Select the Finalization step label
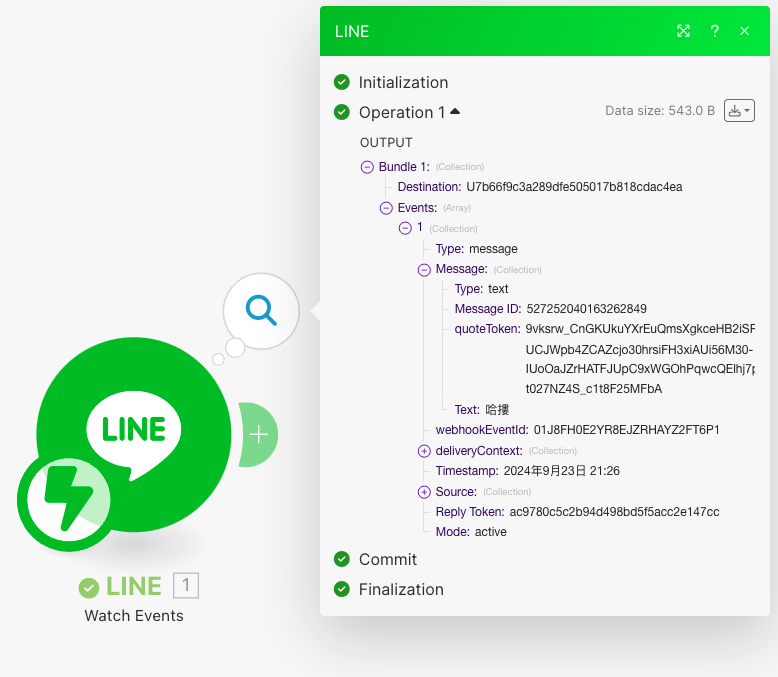Screen dimensions: 778x677 [x=401, y=590]
